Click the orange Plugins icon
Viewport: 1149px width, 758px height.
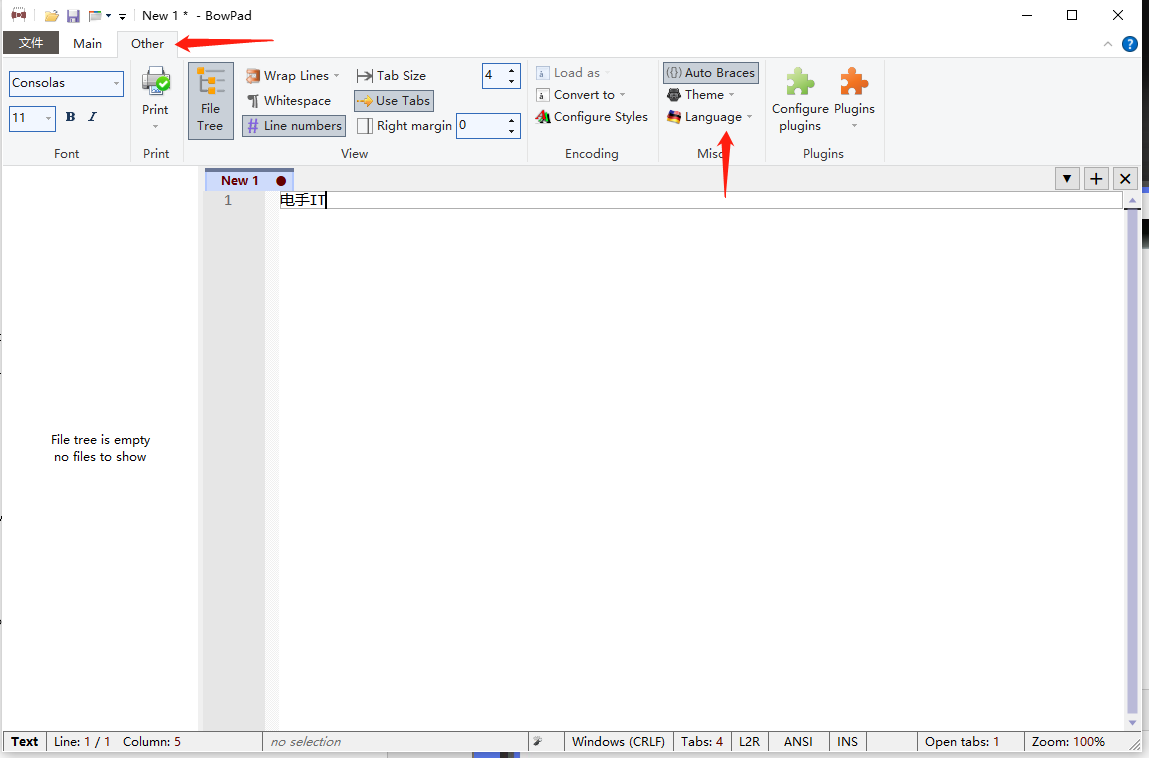click(854, 84)
